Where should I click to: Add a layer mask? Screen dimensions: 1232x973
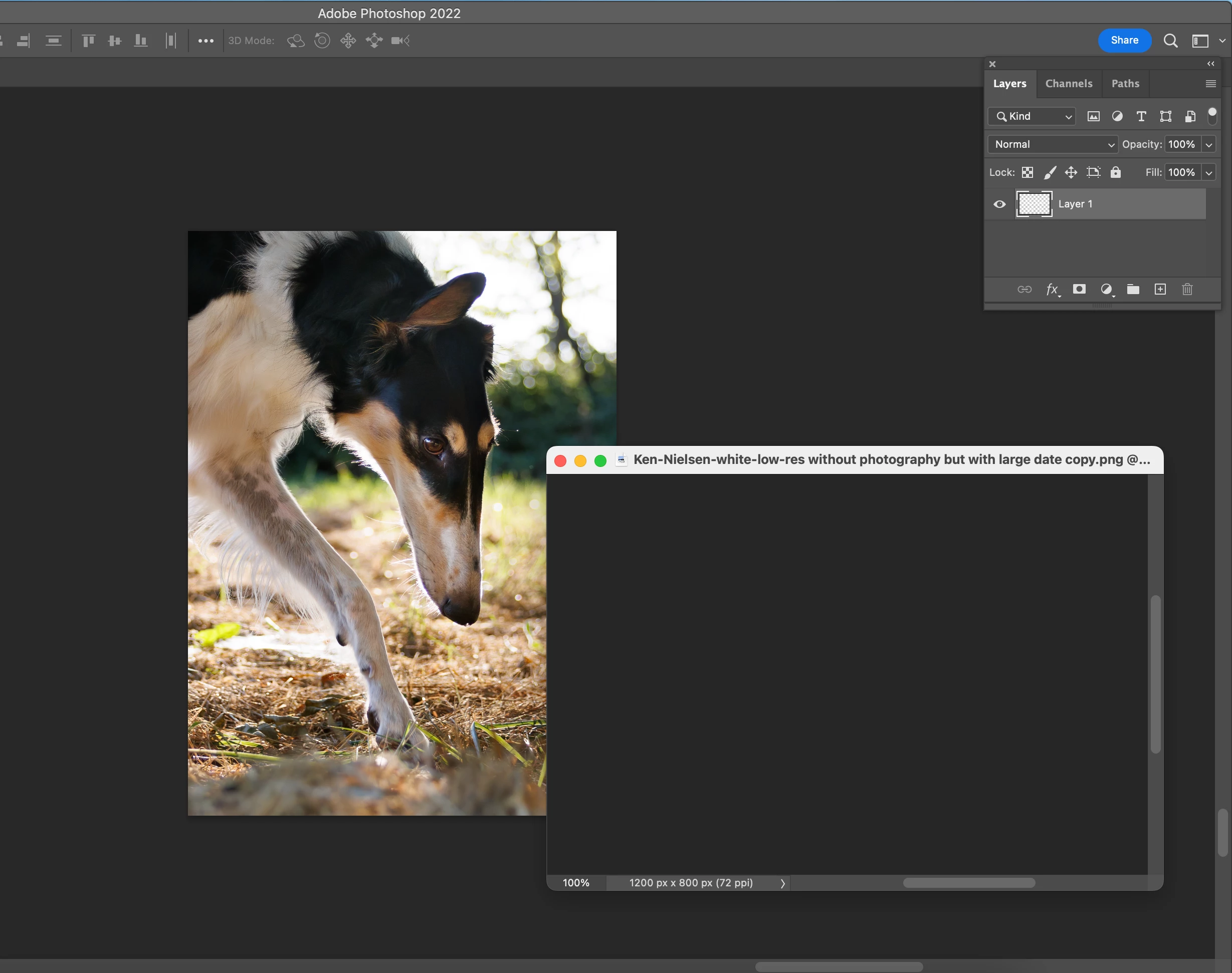(1079, 290)
